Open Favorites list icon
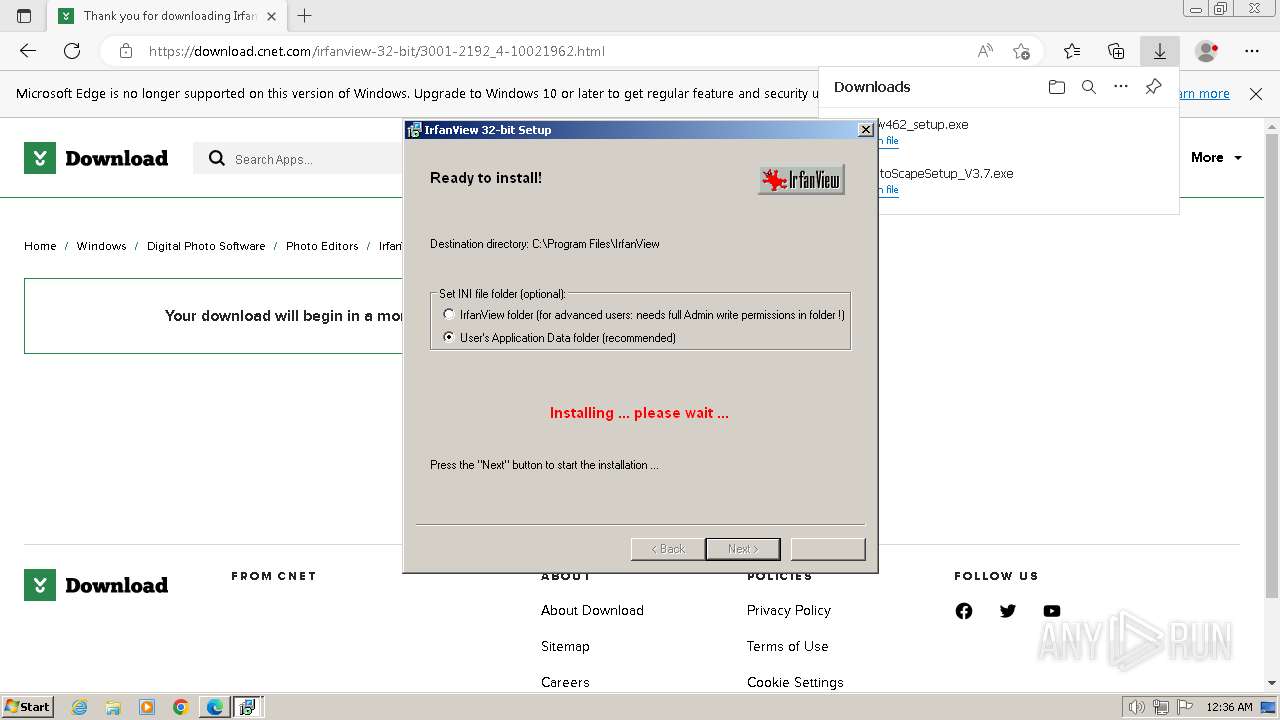Screen dimensions: 1280x720 point(1072,51)
